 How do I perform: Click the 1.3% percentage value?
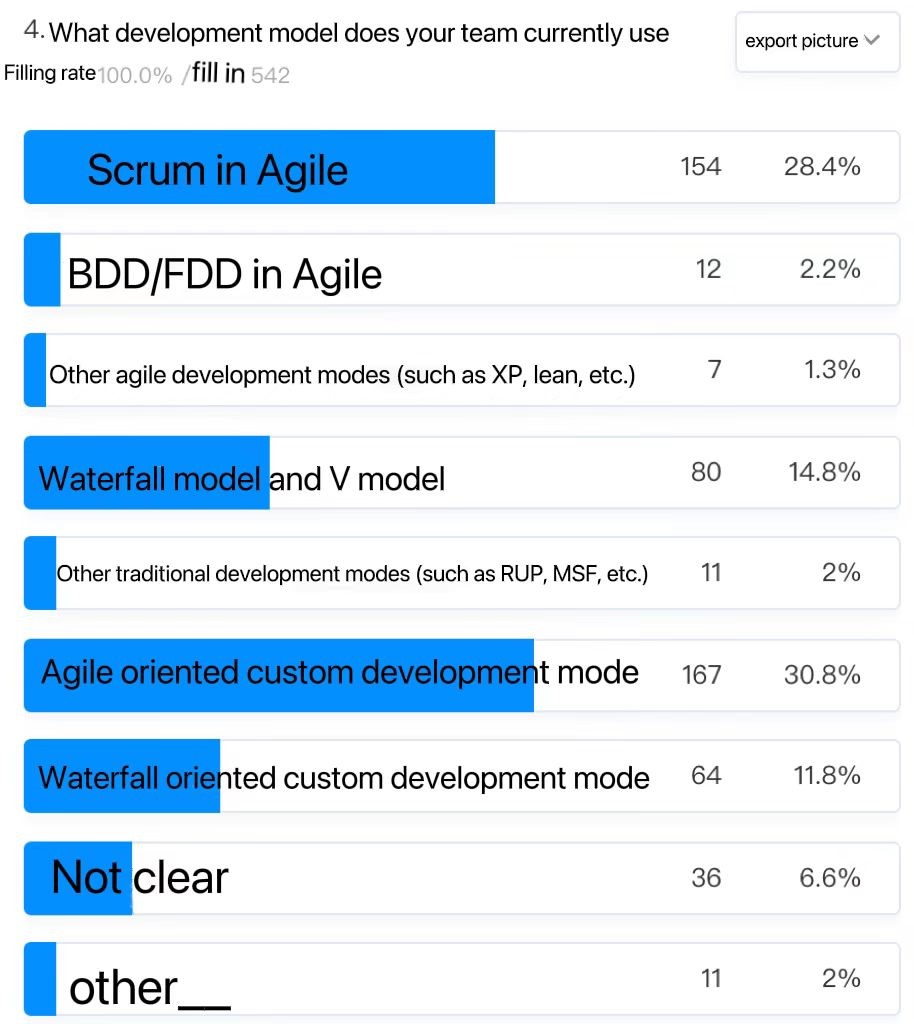(x=832, y=370)
